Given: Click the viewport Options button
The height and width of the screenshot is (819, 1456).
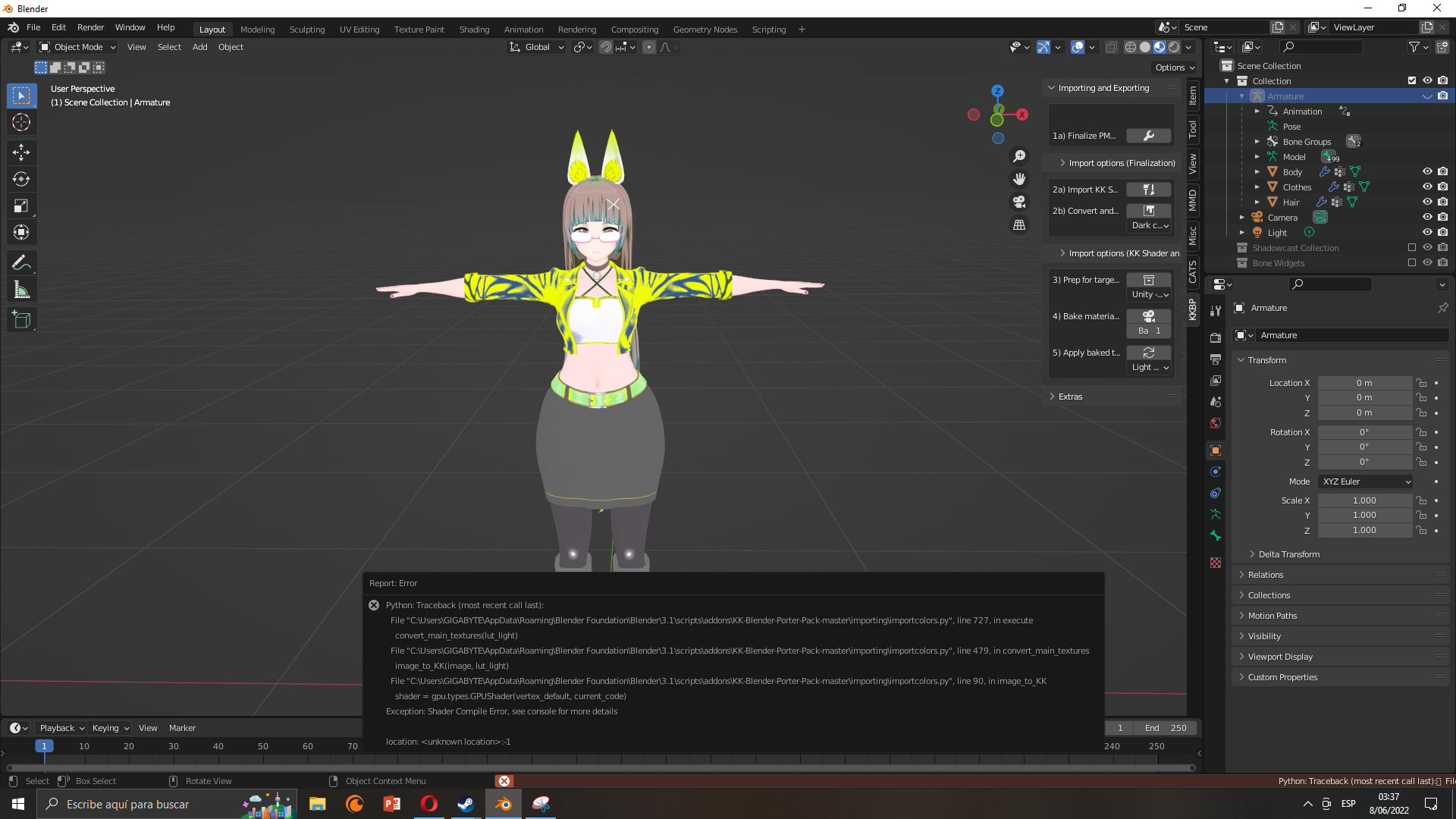Looking at the screenshot, I should pos(1174,67).
